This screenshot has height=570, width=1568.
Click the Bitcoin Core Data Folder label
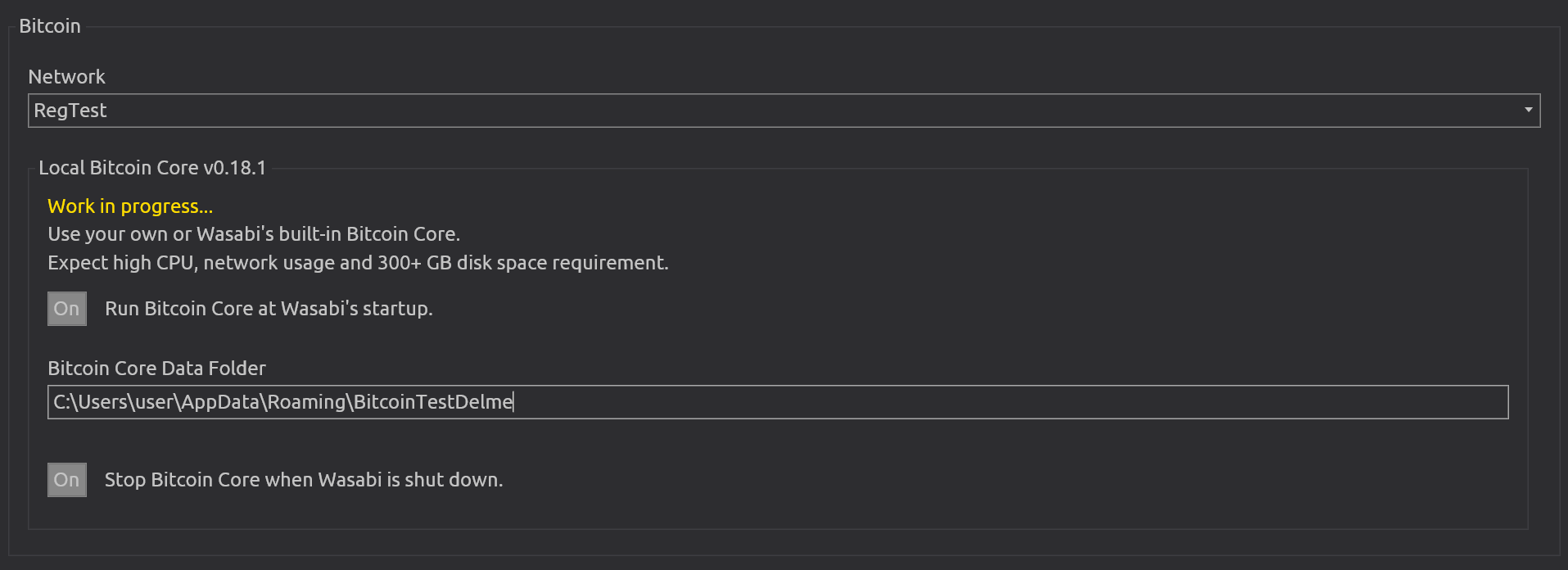click(x=156, y=368)
